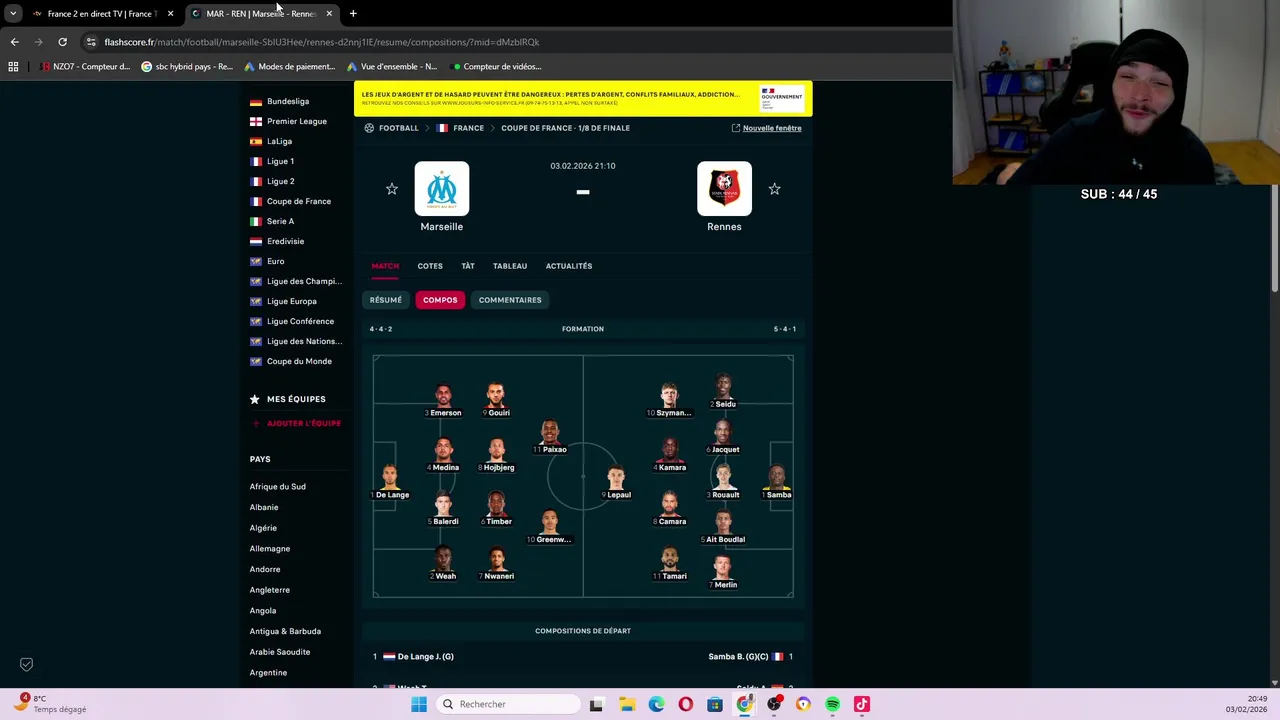
Task: Switch to the Tableau tab
Action: point(510,266)
